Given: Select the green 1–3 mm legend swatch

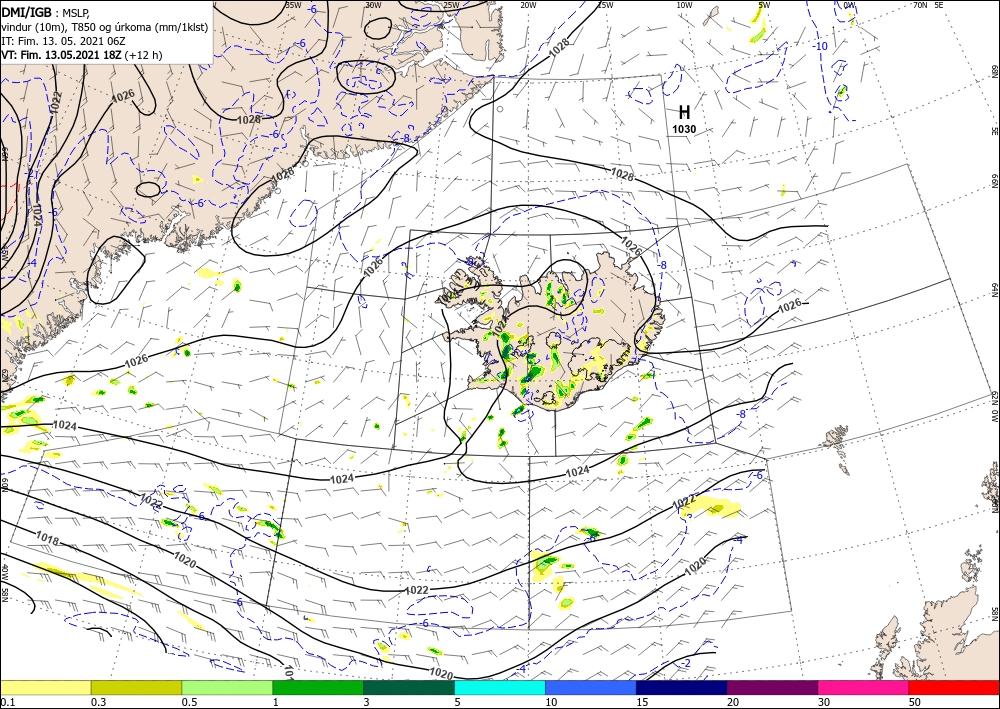Looking at the screenshot, I should [x=318, y=688].
